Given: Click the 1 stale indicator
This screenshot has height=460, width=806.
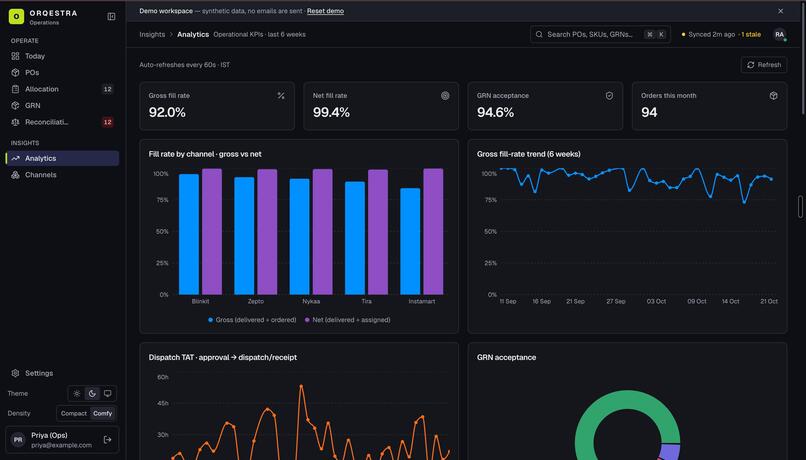Looking at the screenshot, I should coord(750,34).
